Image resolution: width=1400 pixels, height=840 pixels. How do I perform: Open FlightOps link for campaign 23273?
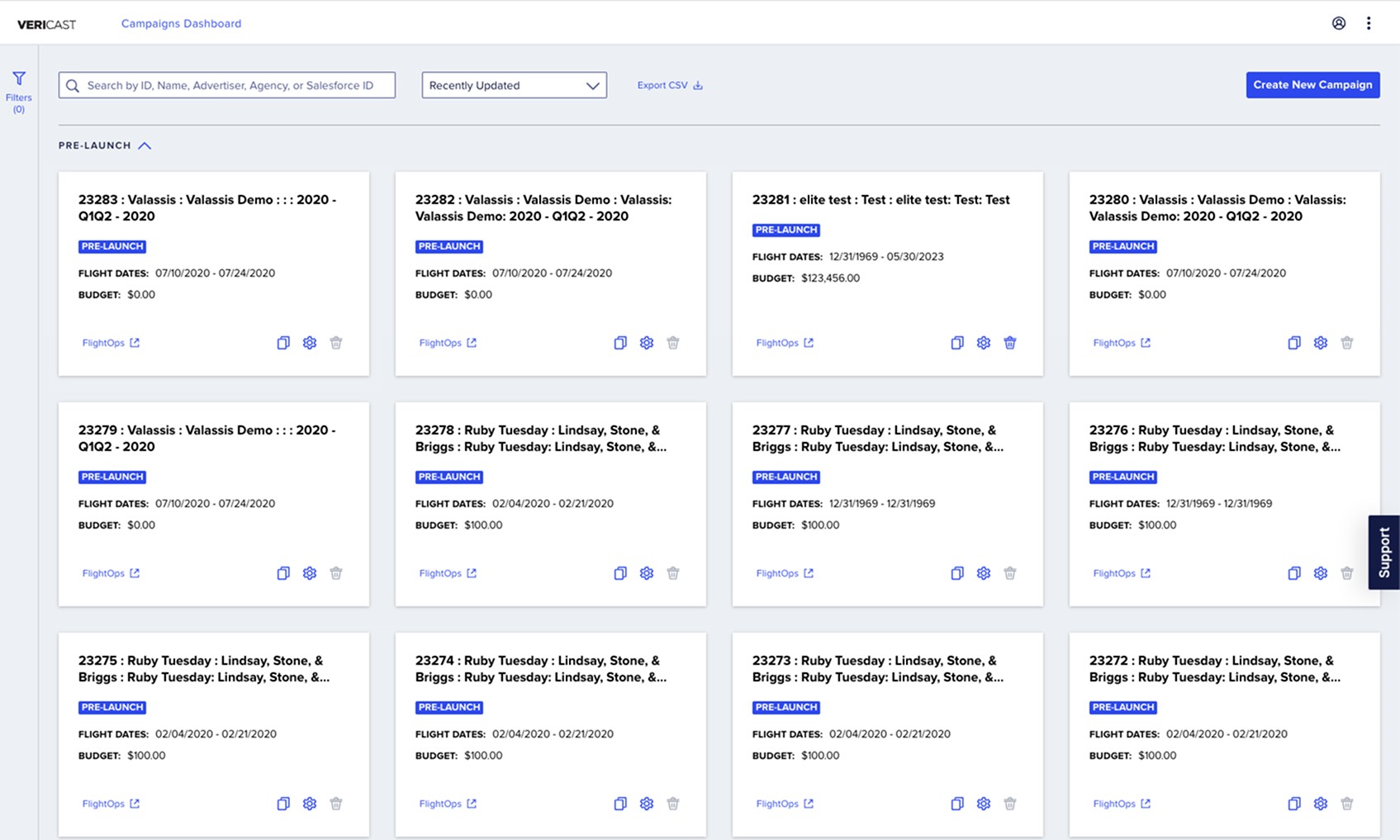(x=785, y=804)
